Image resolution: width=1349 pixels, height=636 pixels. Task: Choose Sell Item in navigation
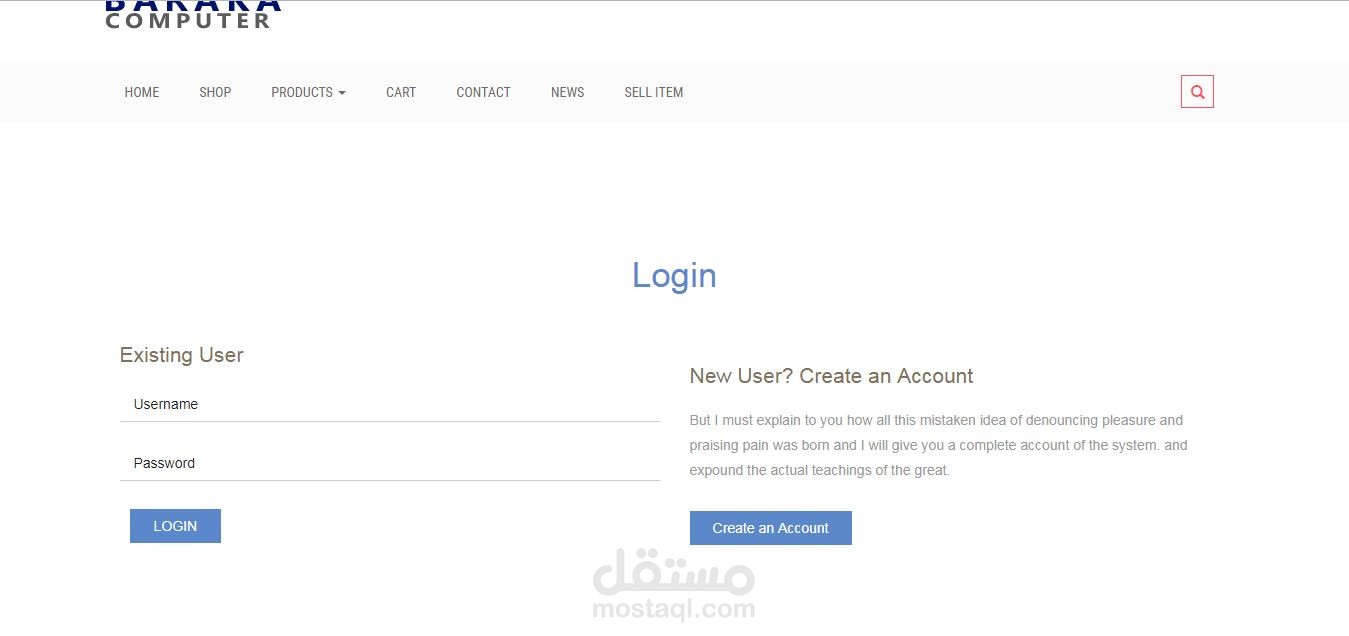654,92
